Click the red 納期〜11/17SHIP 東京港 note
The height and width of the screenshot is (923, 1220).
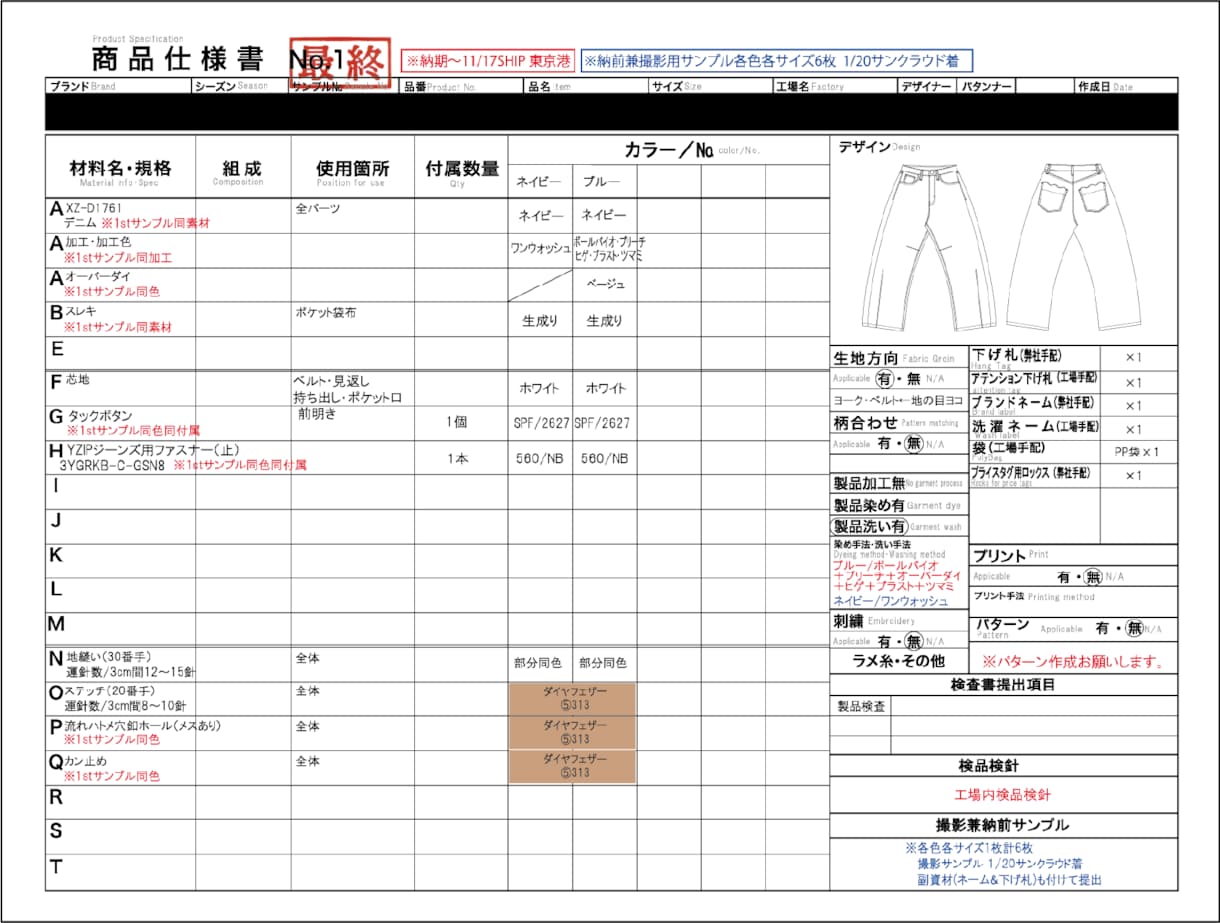click(x=488, y=61)
